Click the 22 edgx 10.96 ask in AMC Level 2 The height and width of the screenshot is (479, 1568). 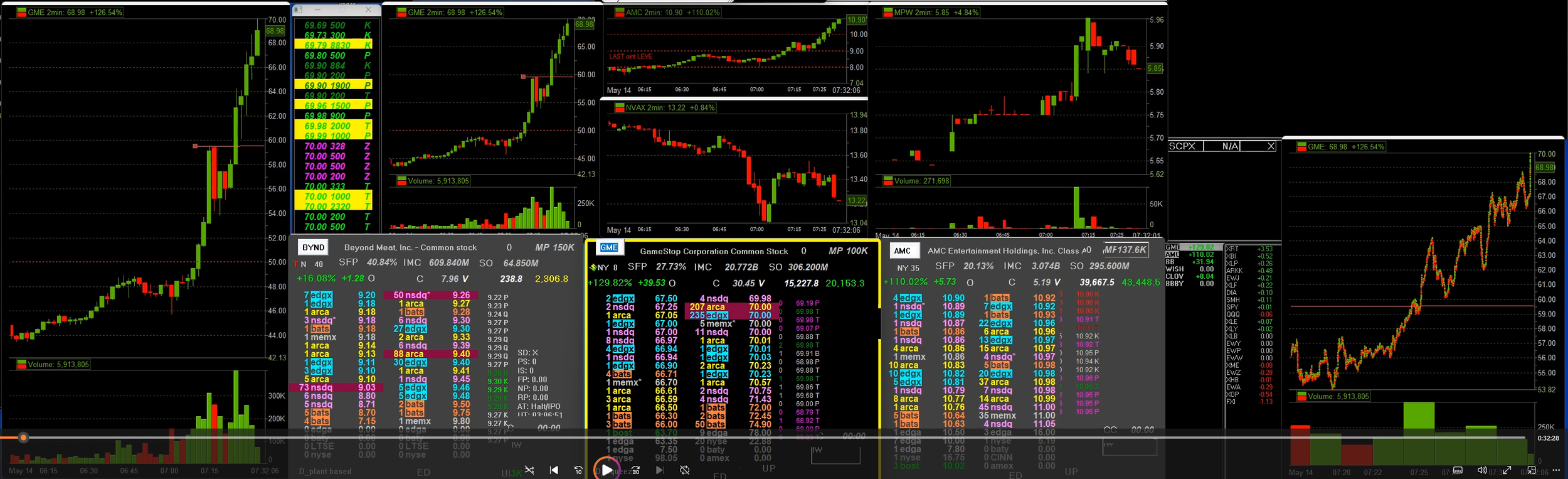[x=1017, y=323]
